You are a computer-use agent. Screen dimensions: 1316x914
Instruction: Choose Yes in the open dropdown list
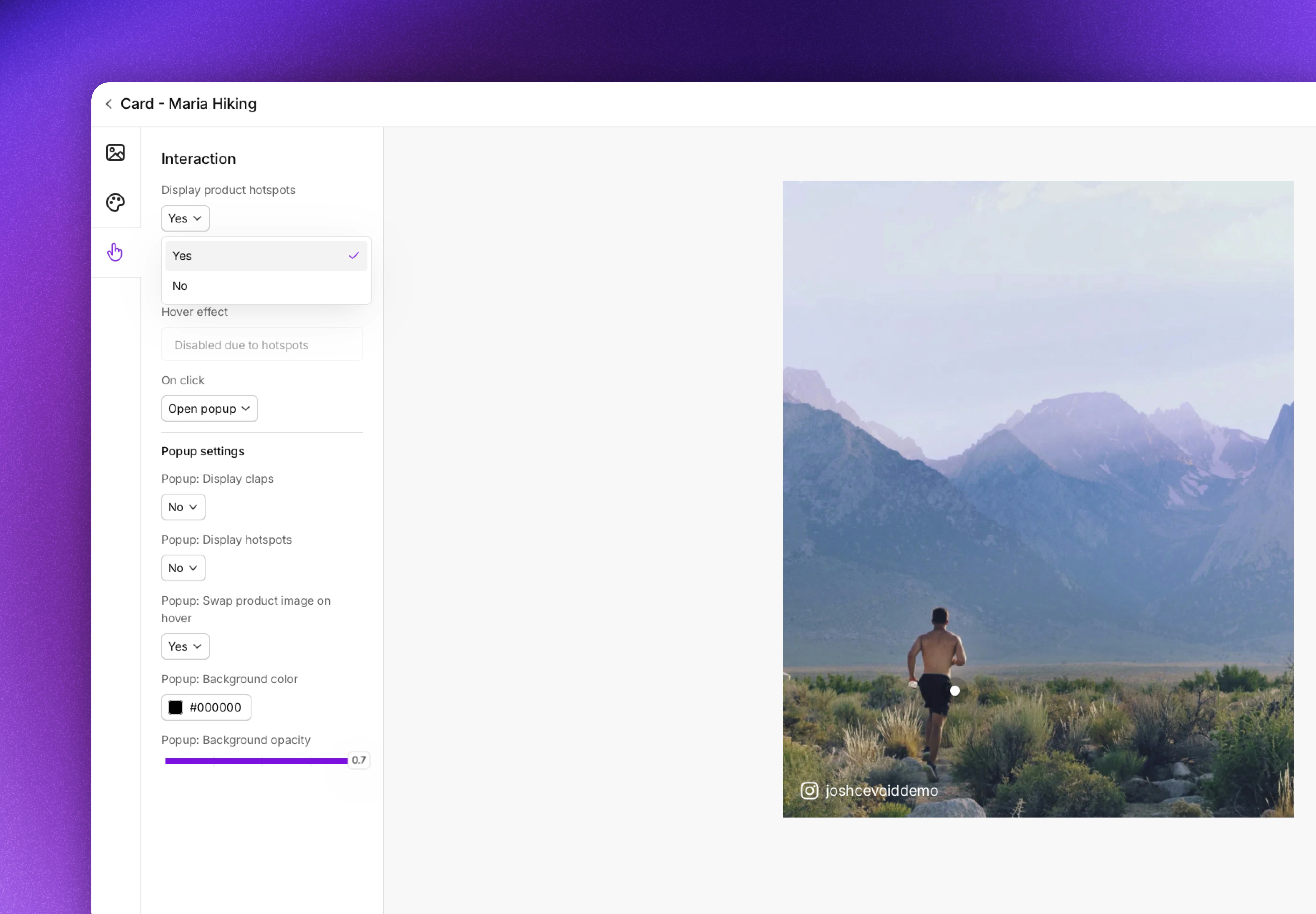point(266,256)
